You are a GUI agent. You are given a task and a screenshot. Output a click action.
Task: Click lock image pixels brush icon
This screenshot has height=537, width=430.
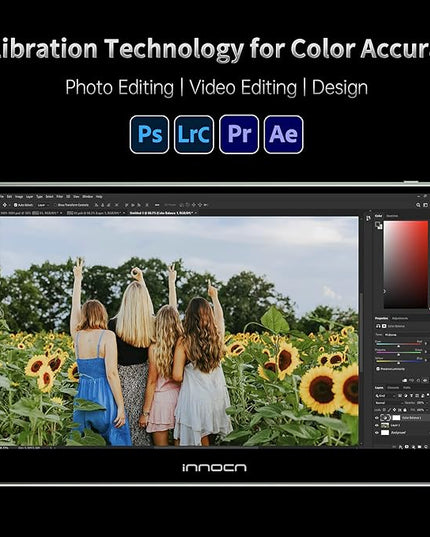point(390,410)
